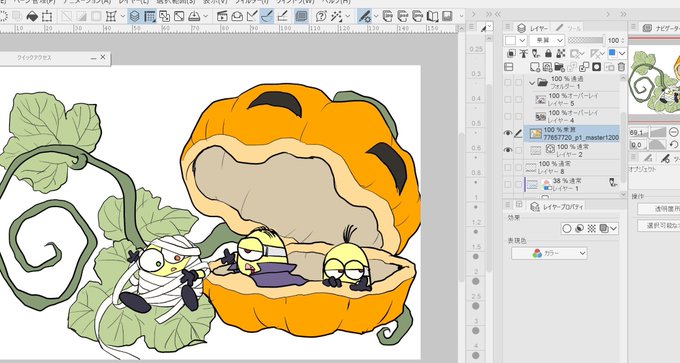Click the Lock transparent pixels icon

(x=561, y=53)
